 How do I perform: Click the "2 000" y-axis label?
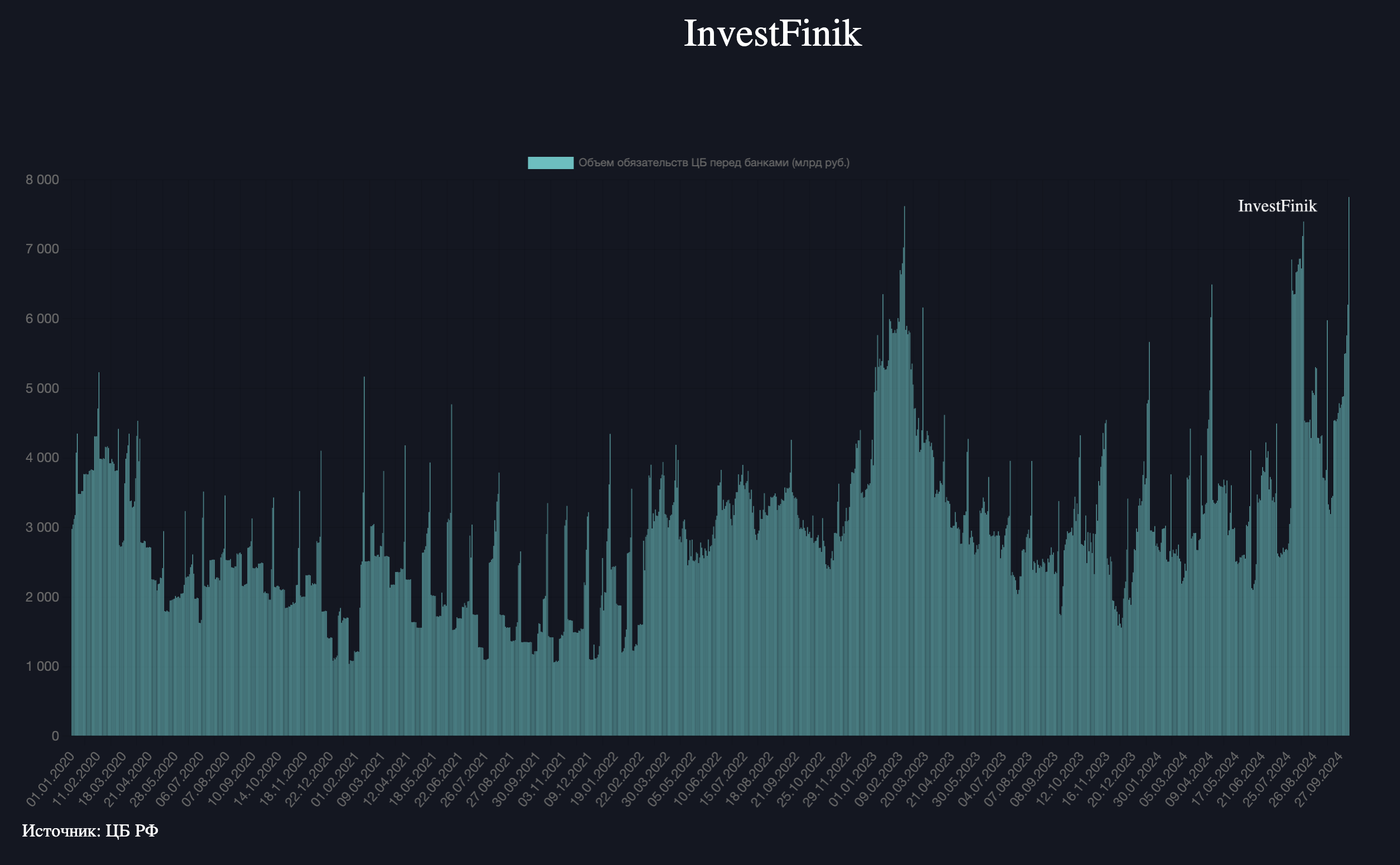42,597
